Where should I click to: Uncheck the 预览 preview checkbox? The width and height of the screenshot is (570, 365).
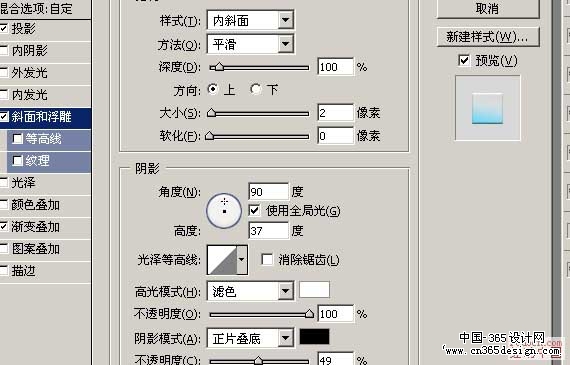point(464,60)
